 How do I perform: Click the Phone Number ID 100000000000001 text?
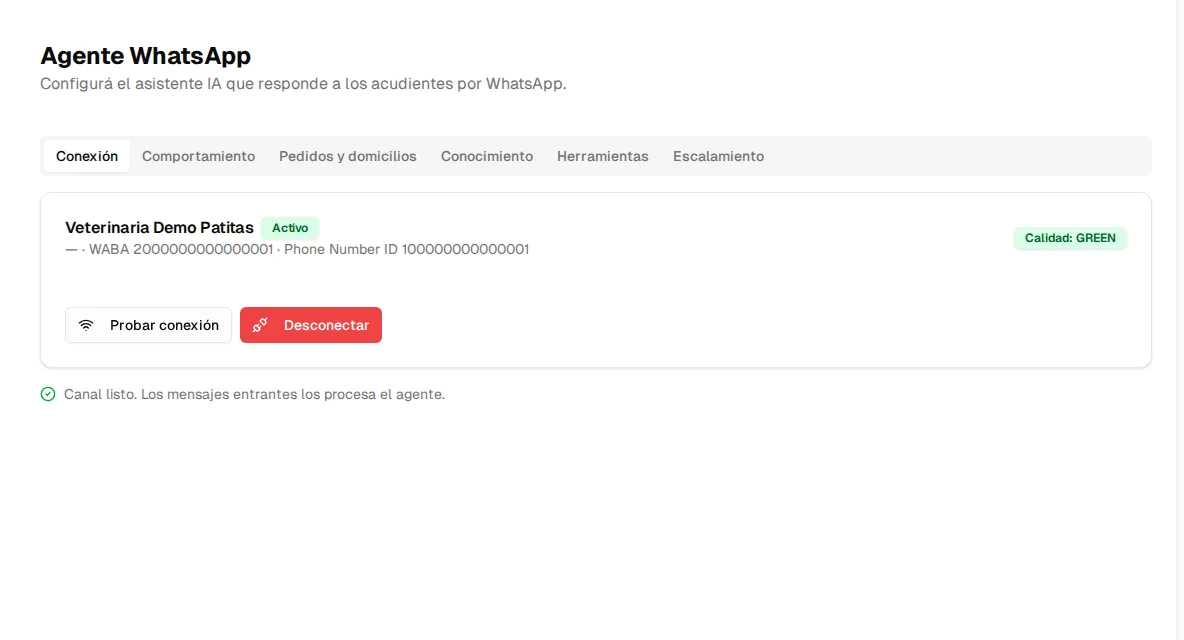[406, 249]
